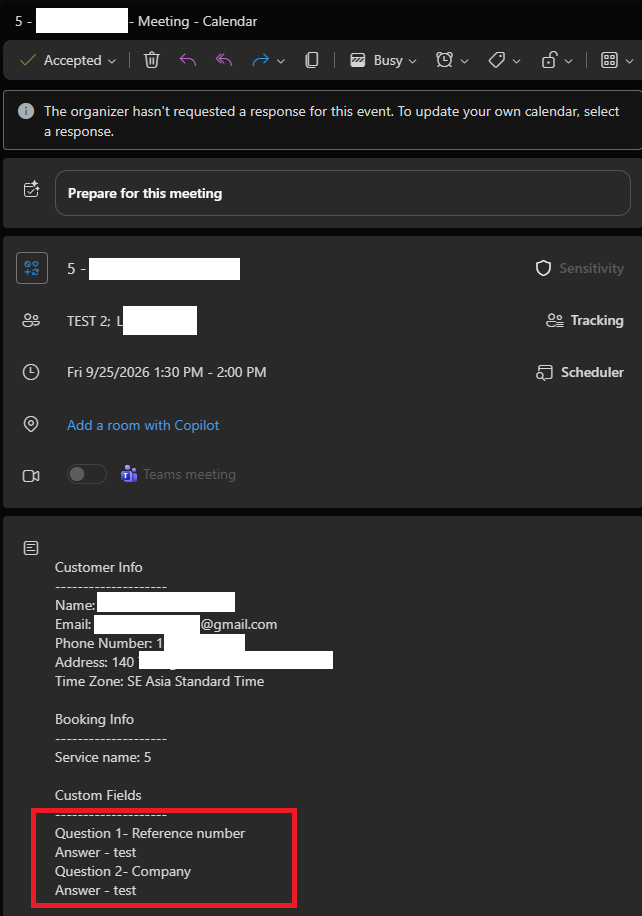
Task: Click the Bookings event type icon
Action: click(32, 268)
